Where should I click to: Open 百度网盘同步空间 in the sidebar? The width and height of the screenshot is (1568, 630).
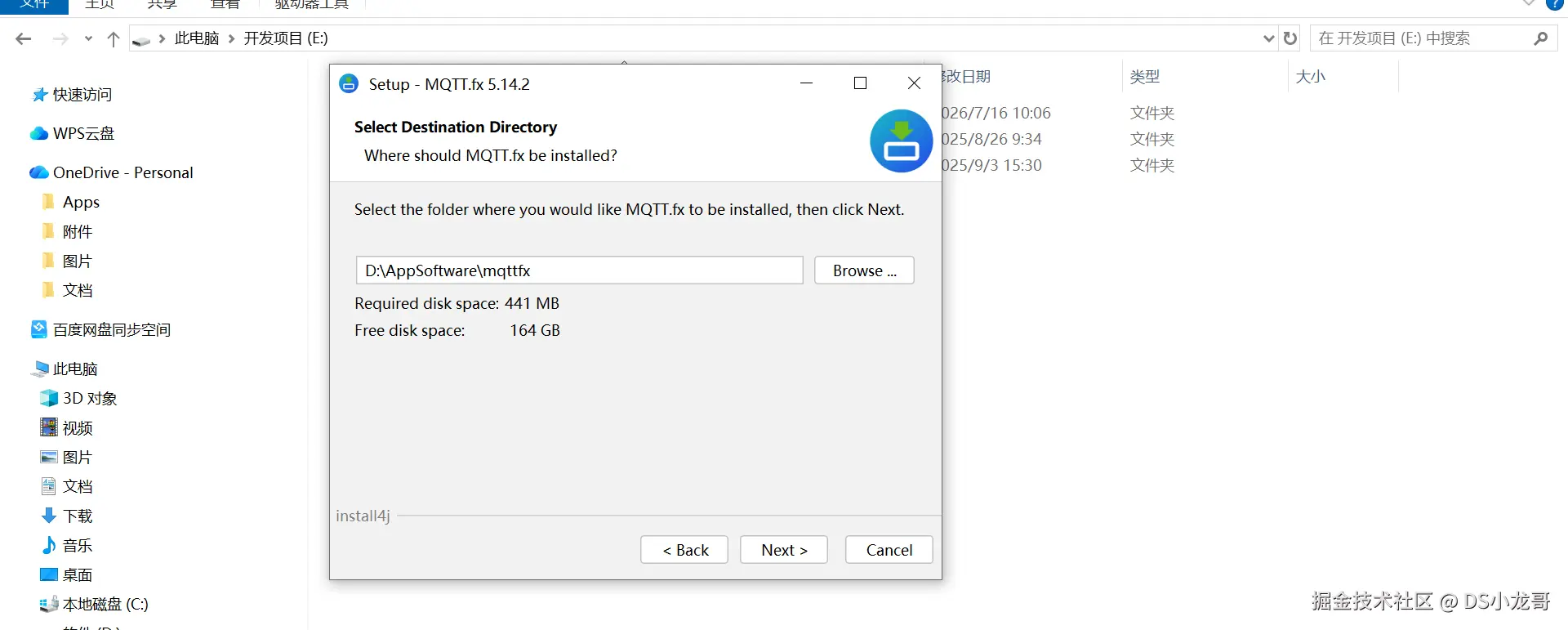[100, 329]
